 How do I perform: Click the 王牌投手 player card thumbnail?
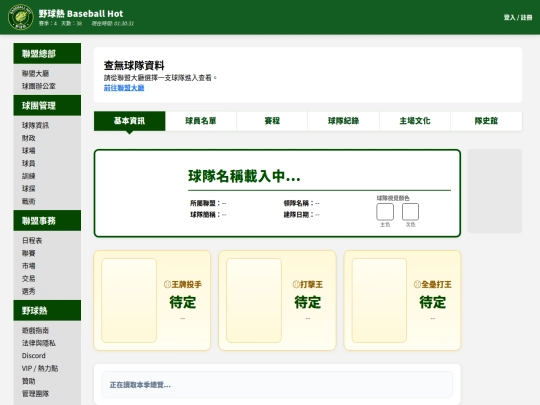click(129, 301)
